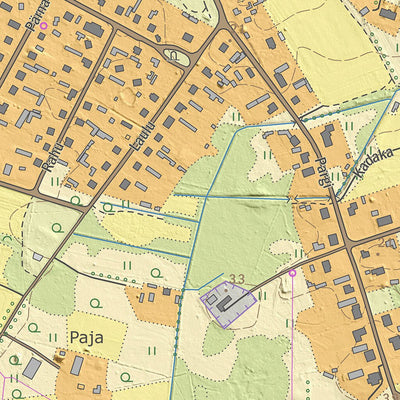Click the magenta circle marker above vertical line
Viewport: 400px width, 400px height.
point(292,273)
